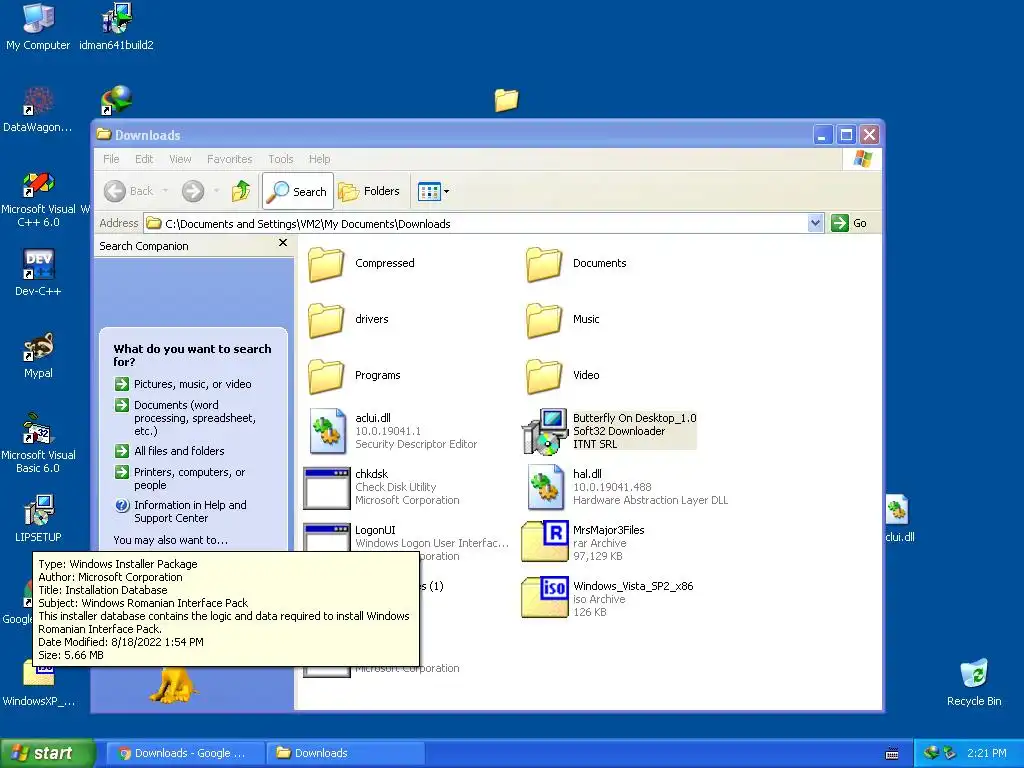
Task: Click the Windows flag logo in Explorer
Action: click(x=862, y=159)
